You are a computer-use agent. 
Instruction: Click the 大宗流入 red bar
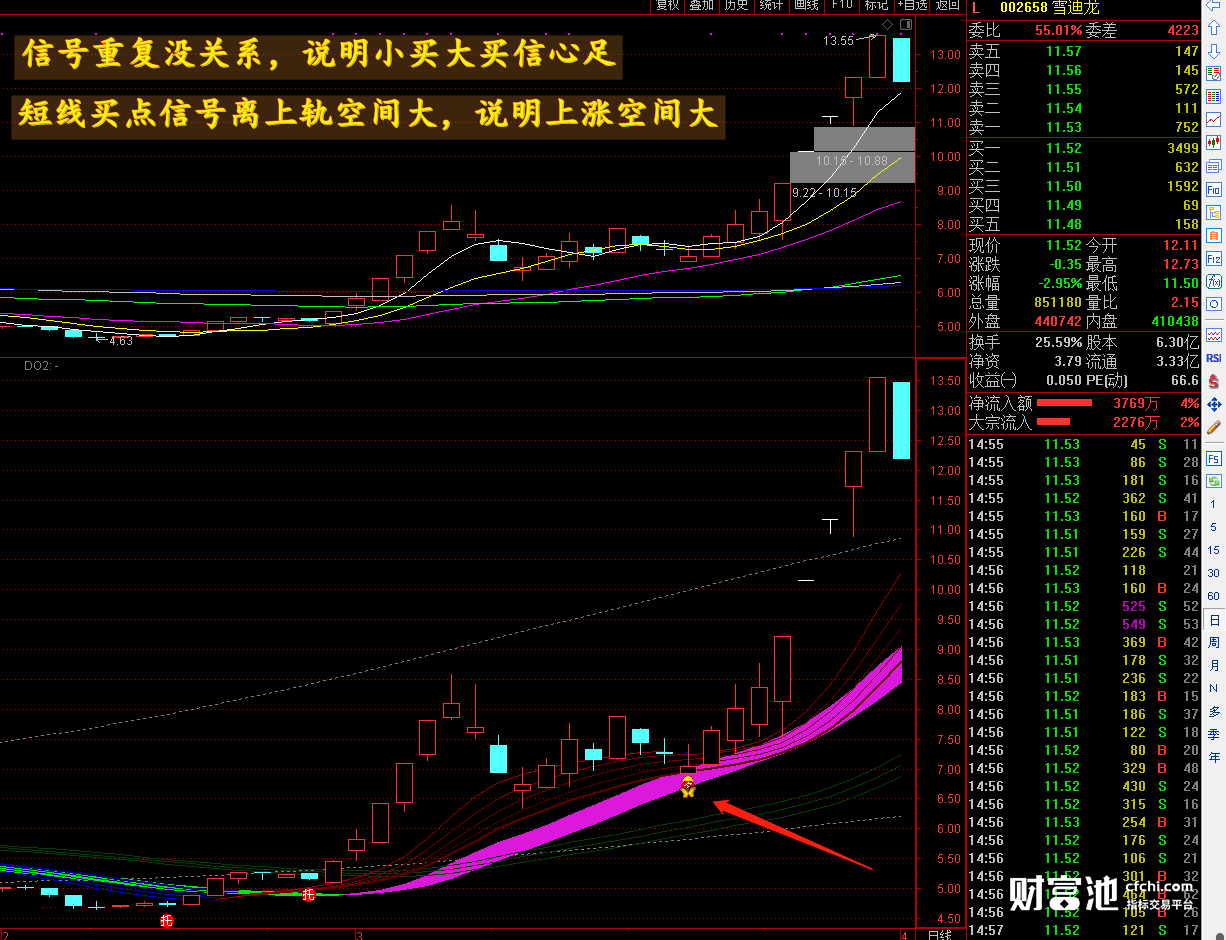pyautogui.click(x=1054, y=422)
